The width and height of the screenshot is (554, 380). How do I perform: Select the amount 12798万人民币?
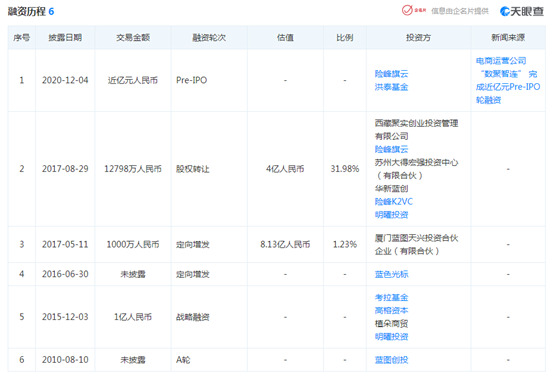coord(133,169)
